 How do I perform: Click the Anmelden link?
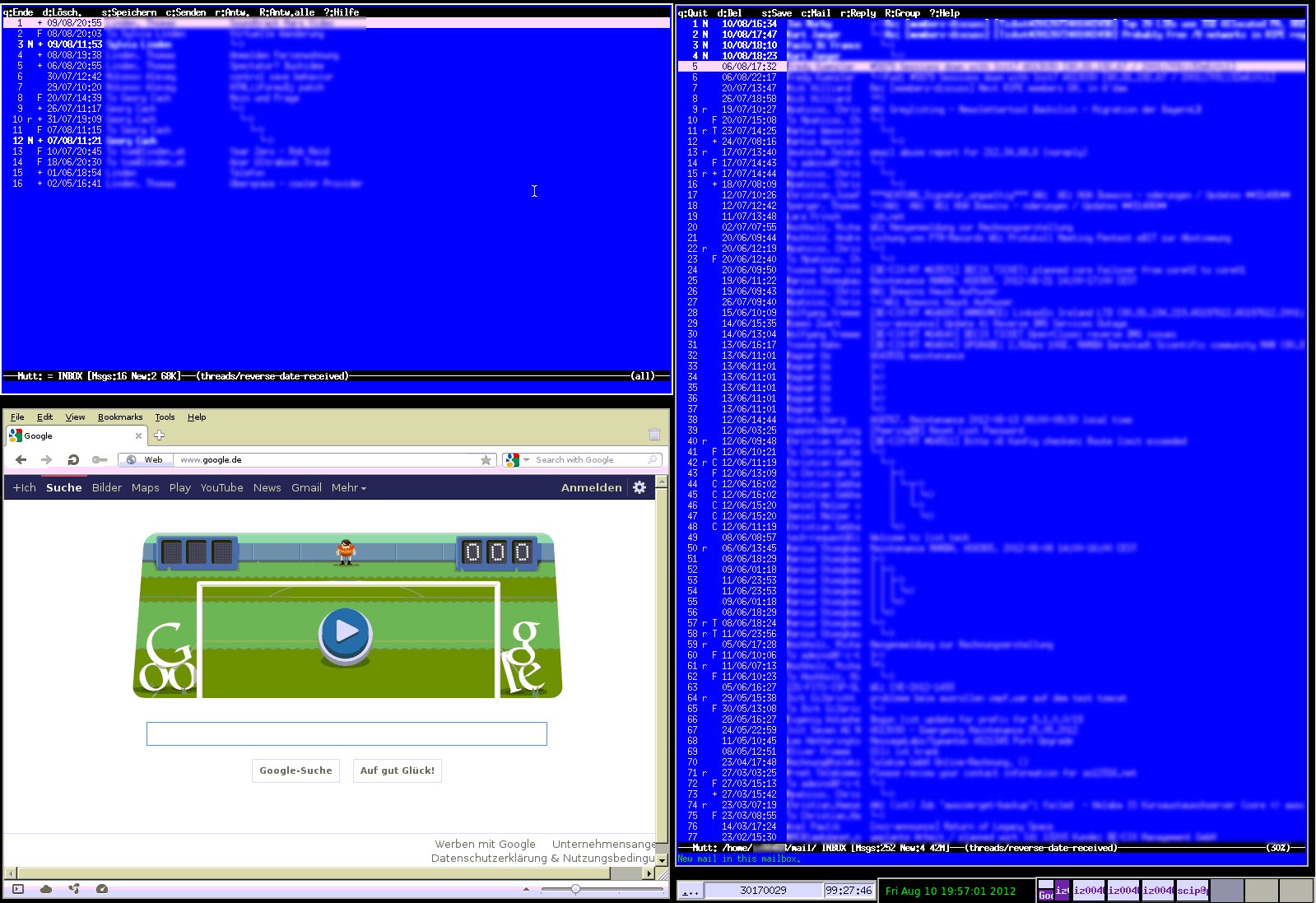click(591, 487)
